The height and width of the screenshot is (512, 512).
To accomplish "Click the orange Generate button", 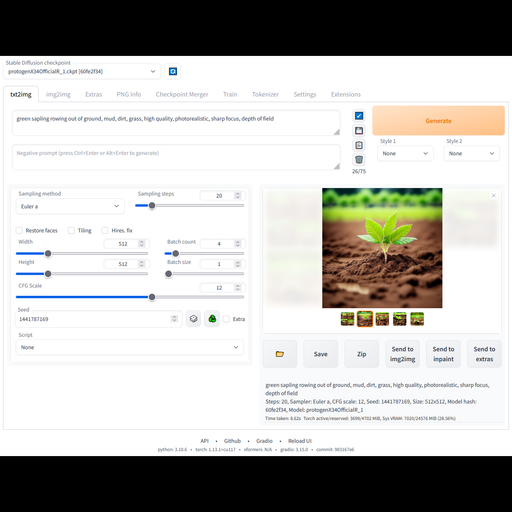I will pos(438,121).
